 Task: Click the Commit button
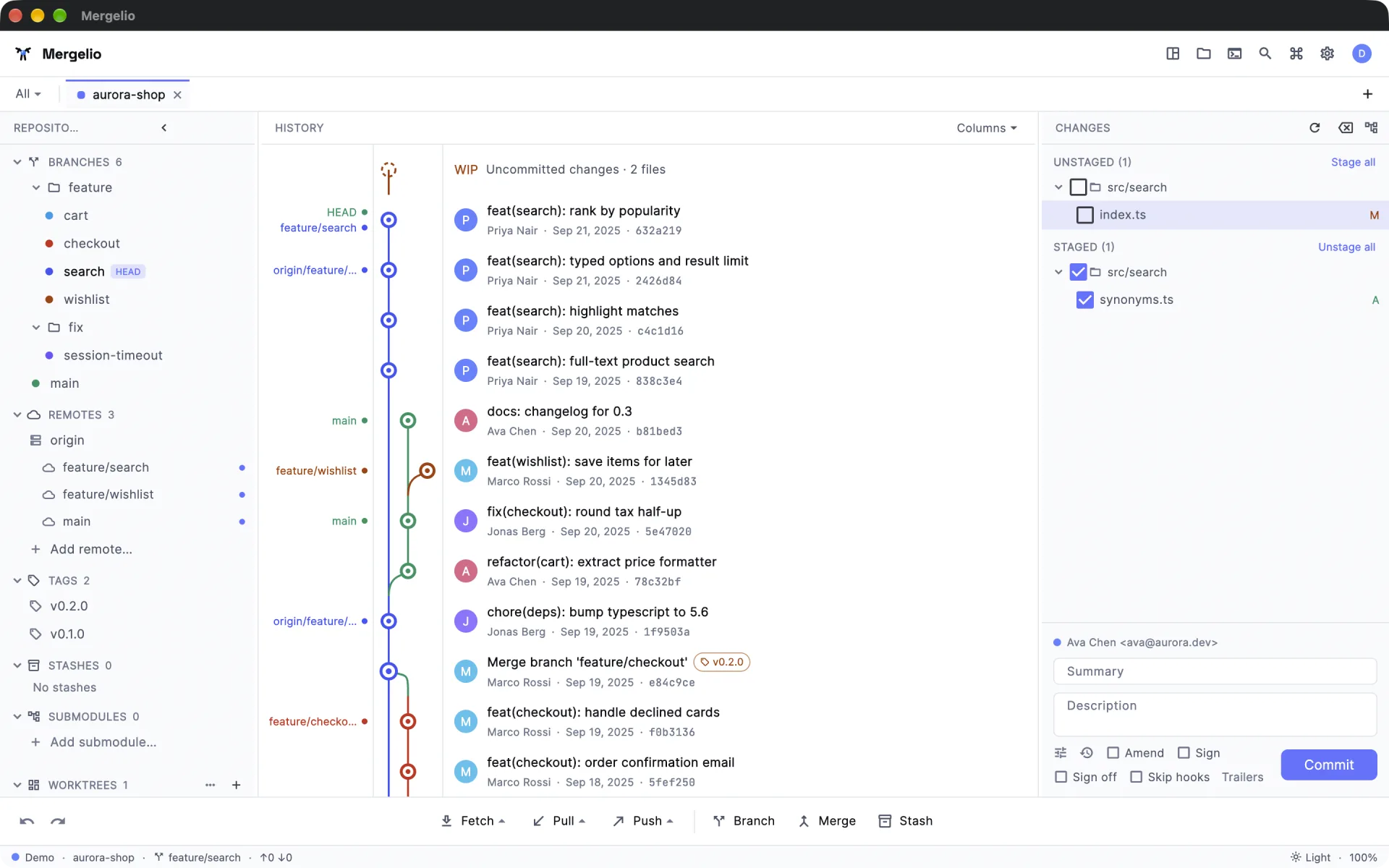(x=1329, y=765)
